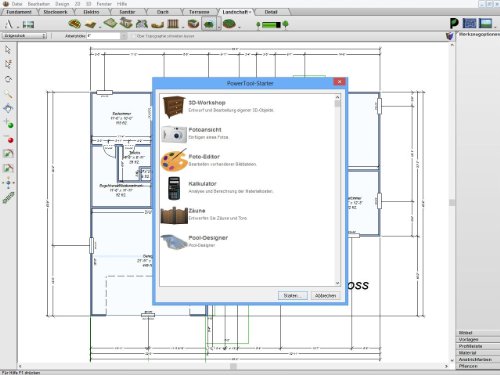Select Fotoansicht in the PowerTool list
Viewport: 500px width, 375px height.
coord(247,133)
